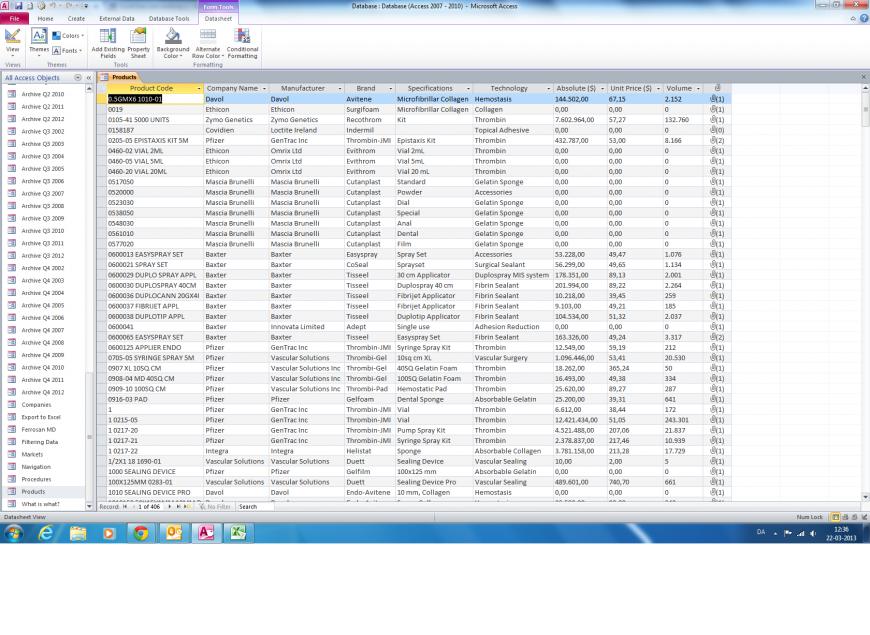Select the Products document tab

click(119, 77)
